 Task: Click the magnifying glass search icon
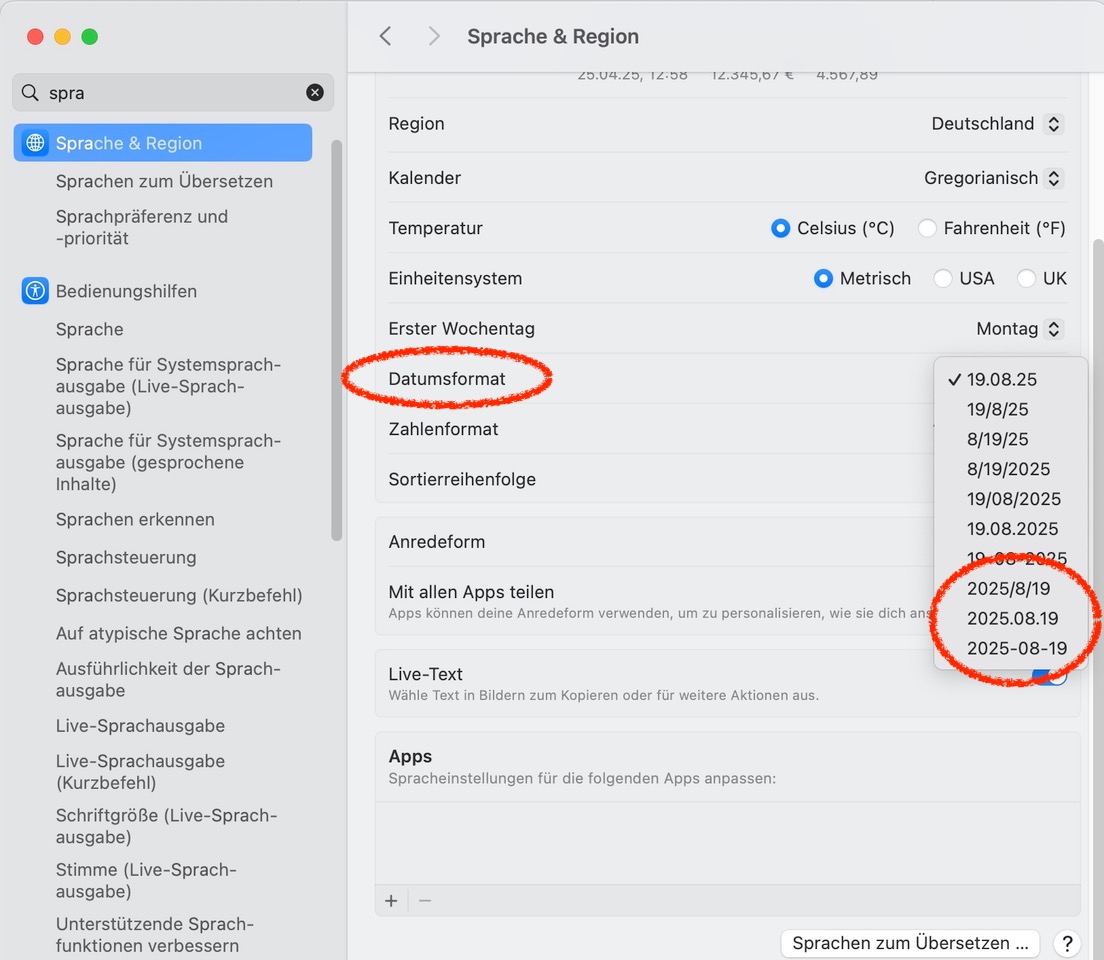pos(30,93)
